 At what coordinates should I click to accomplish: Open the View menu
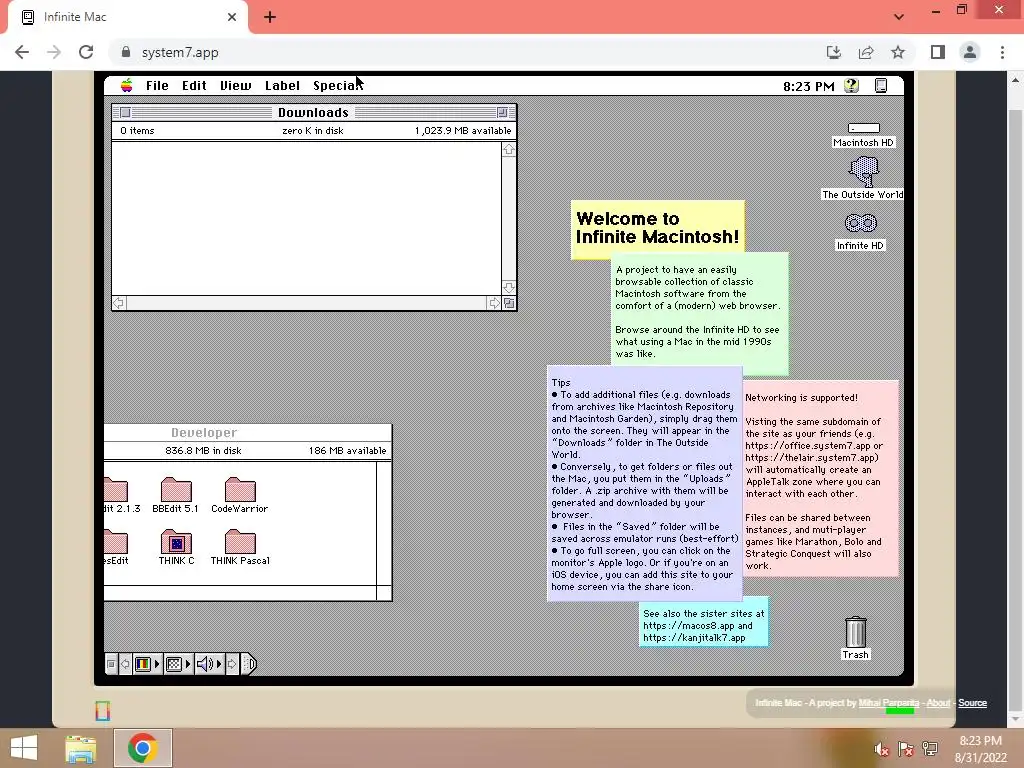click(x=236, y=86)
